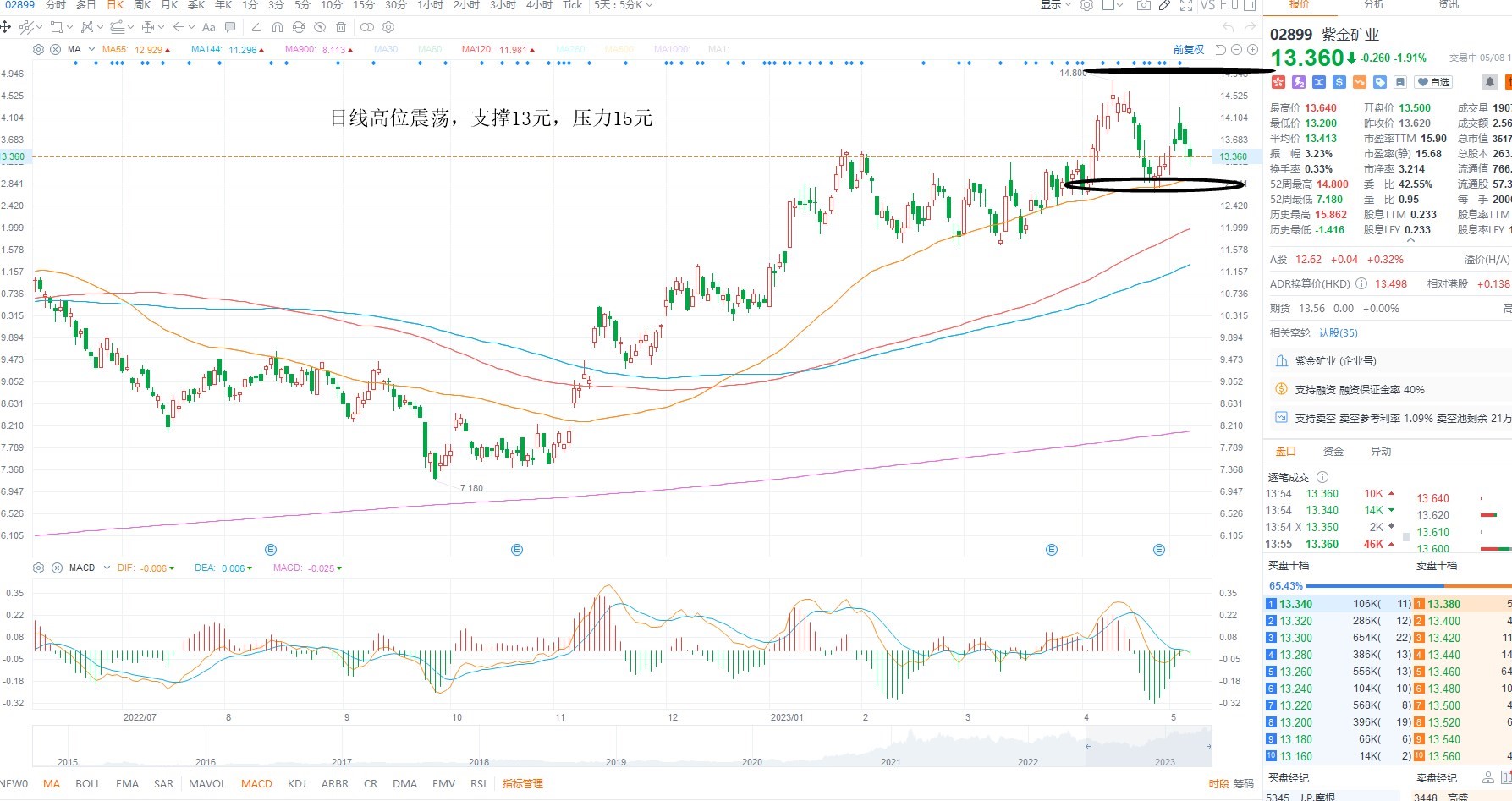
Task: Toggle MAVOL indicator on bottom bar
Action: tap(207, 784)
